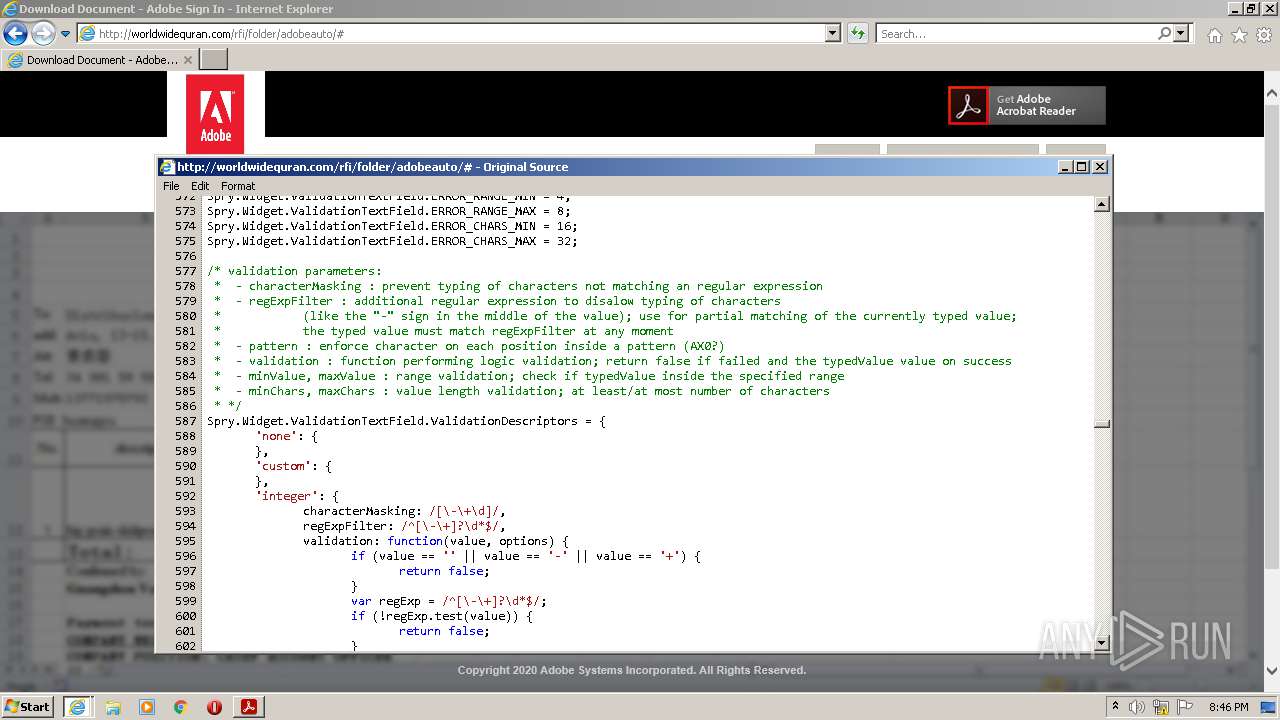Click the scroll down arrow of source viewer
Screen dimensions: 1280x720
tap(1102, 642)
